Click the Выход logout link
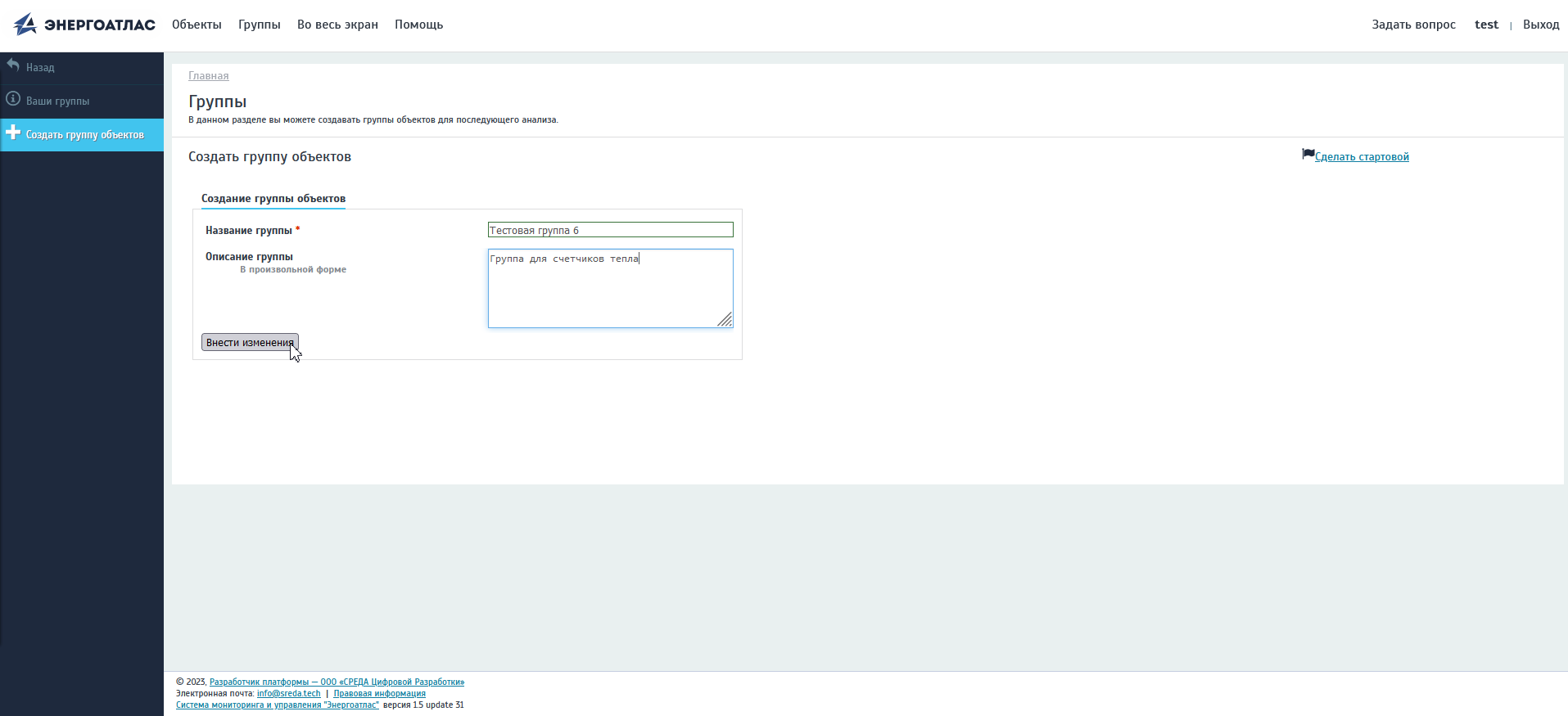 pyautogui.click(x=1540, y=25)
